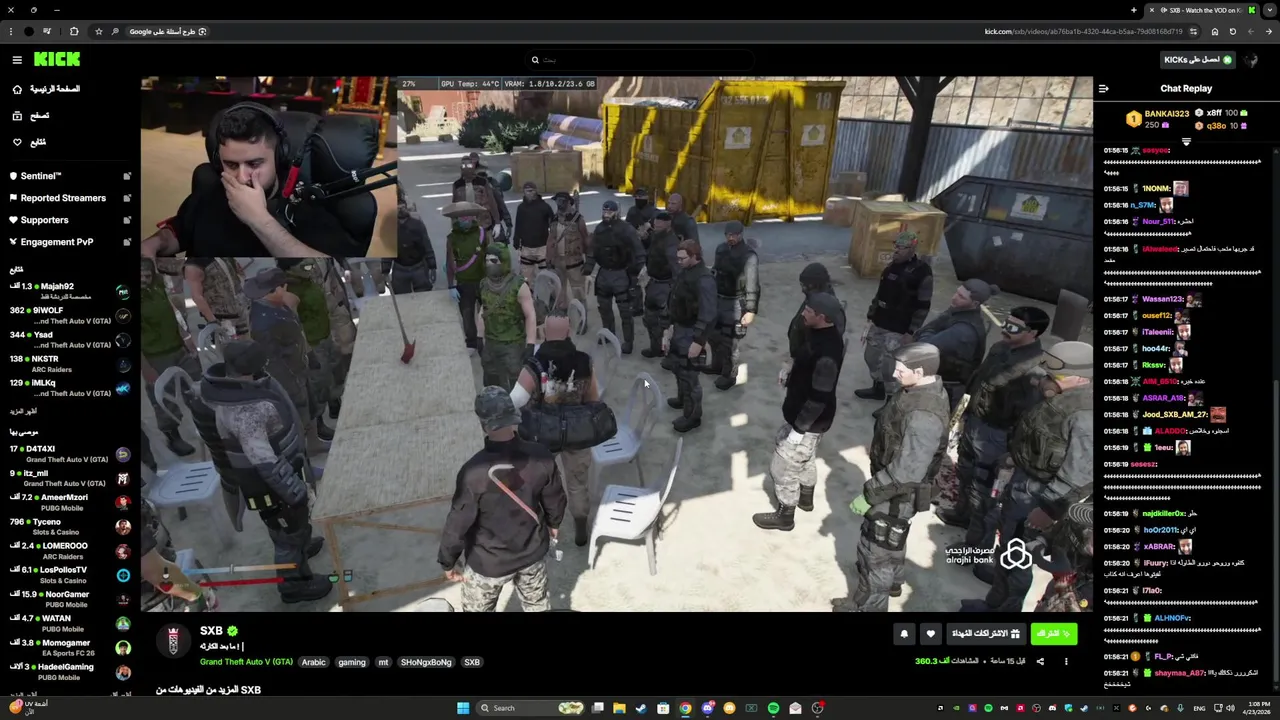Open NKSTR channel in sidebar
The height and width of the screenshot is (720, 1280).
[x=70, y=364]
